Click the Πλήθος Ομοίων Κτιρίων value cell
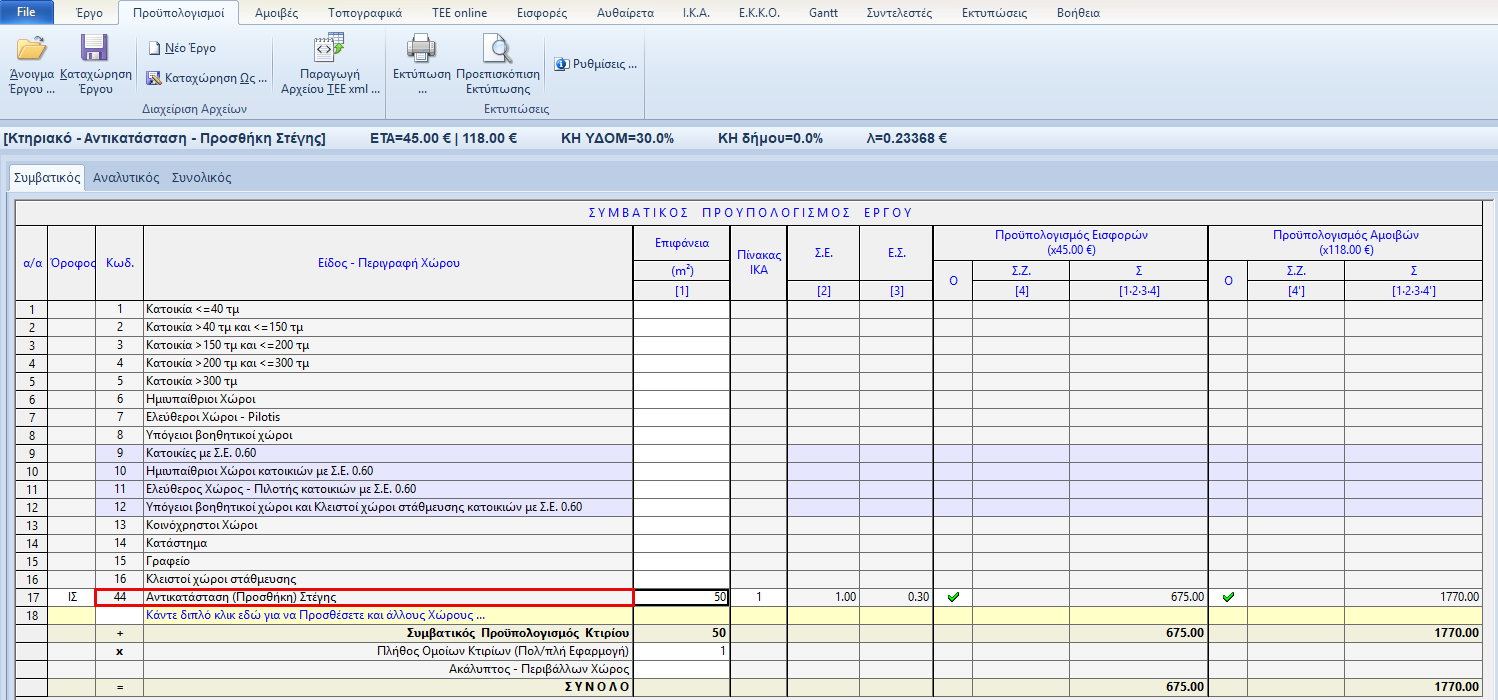 coord(682,651)
